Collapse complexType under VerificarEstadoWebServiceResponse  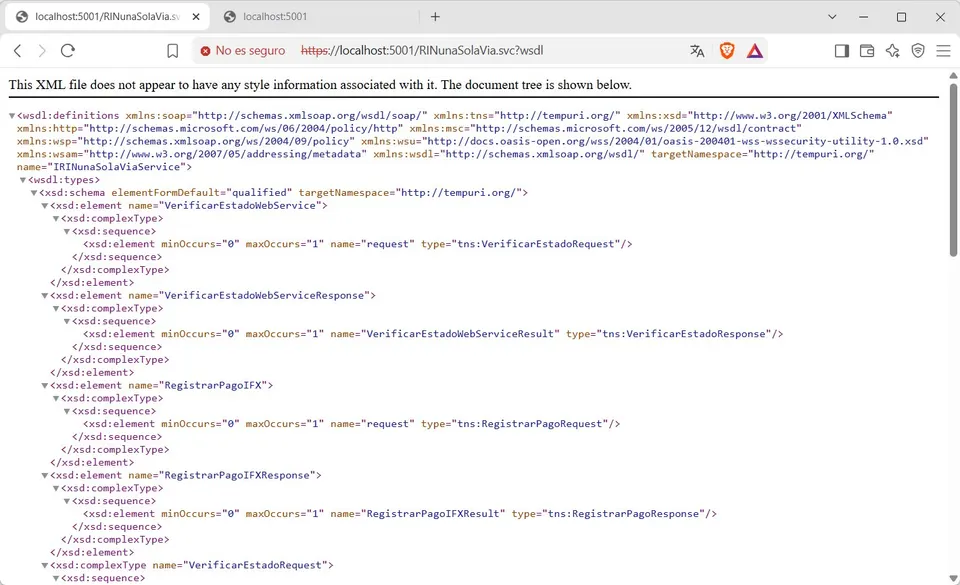click(56, 308)
